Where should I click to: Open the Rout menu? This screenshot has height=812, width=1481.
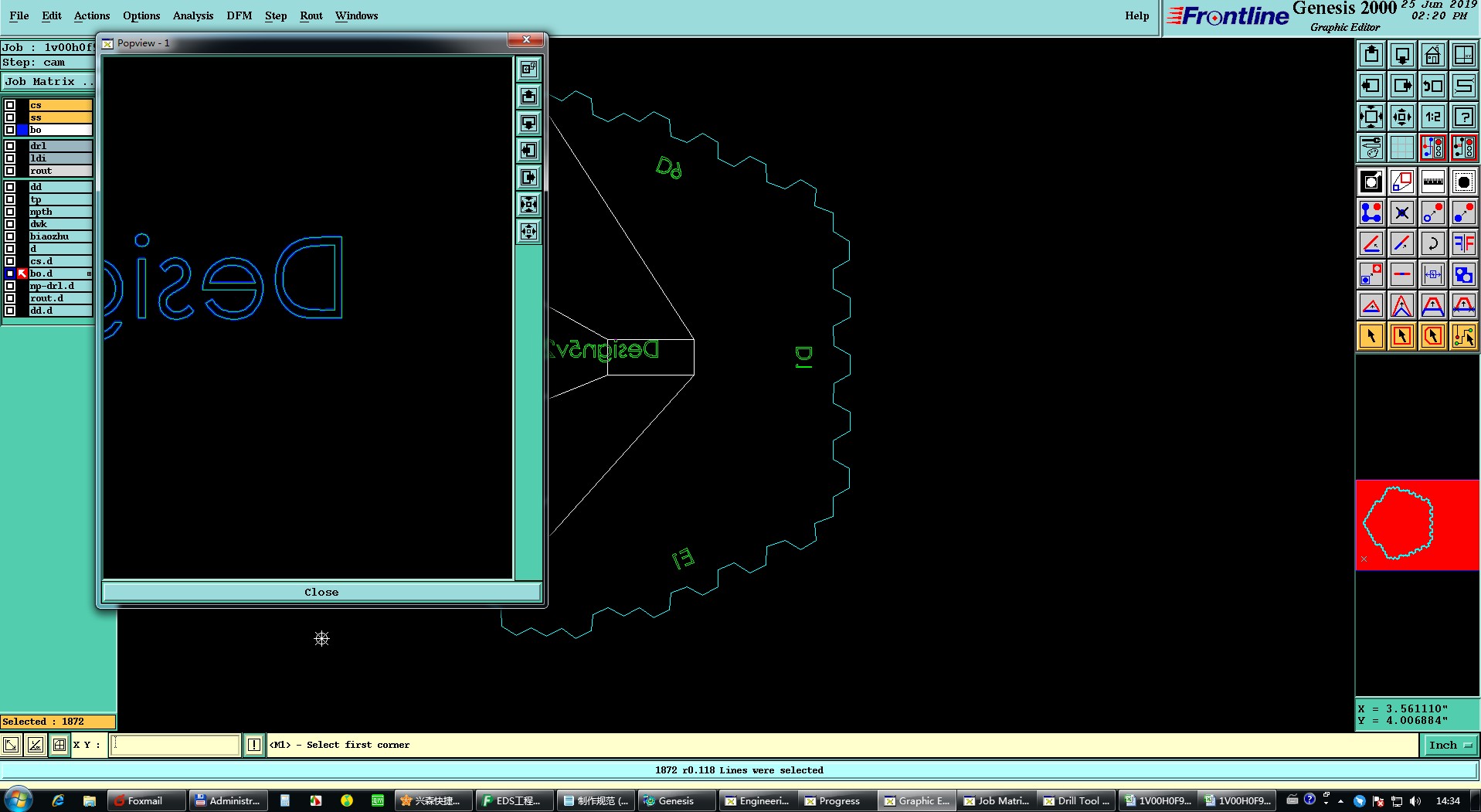click(x=311, y=15)
